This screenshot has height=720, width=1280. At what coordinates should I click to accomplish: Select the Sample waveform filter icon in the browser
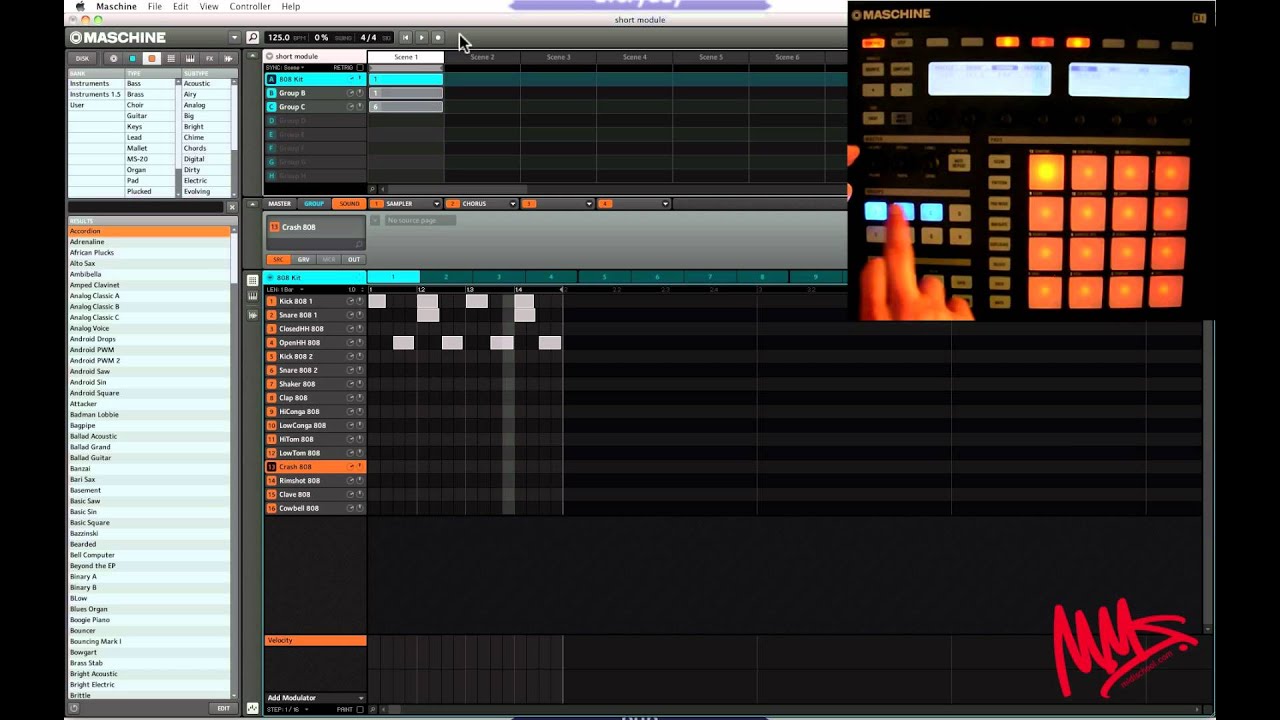coord(228,59)
